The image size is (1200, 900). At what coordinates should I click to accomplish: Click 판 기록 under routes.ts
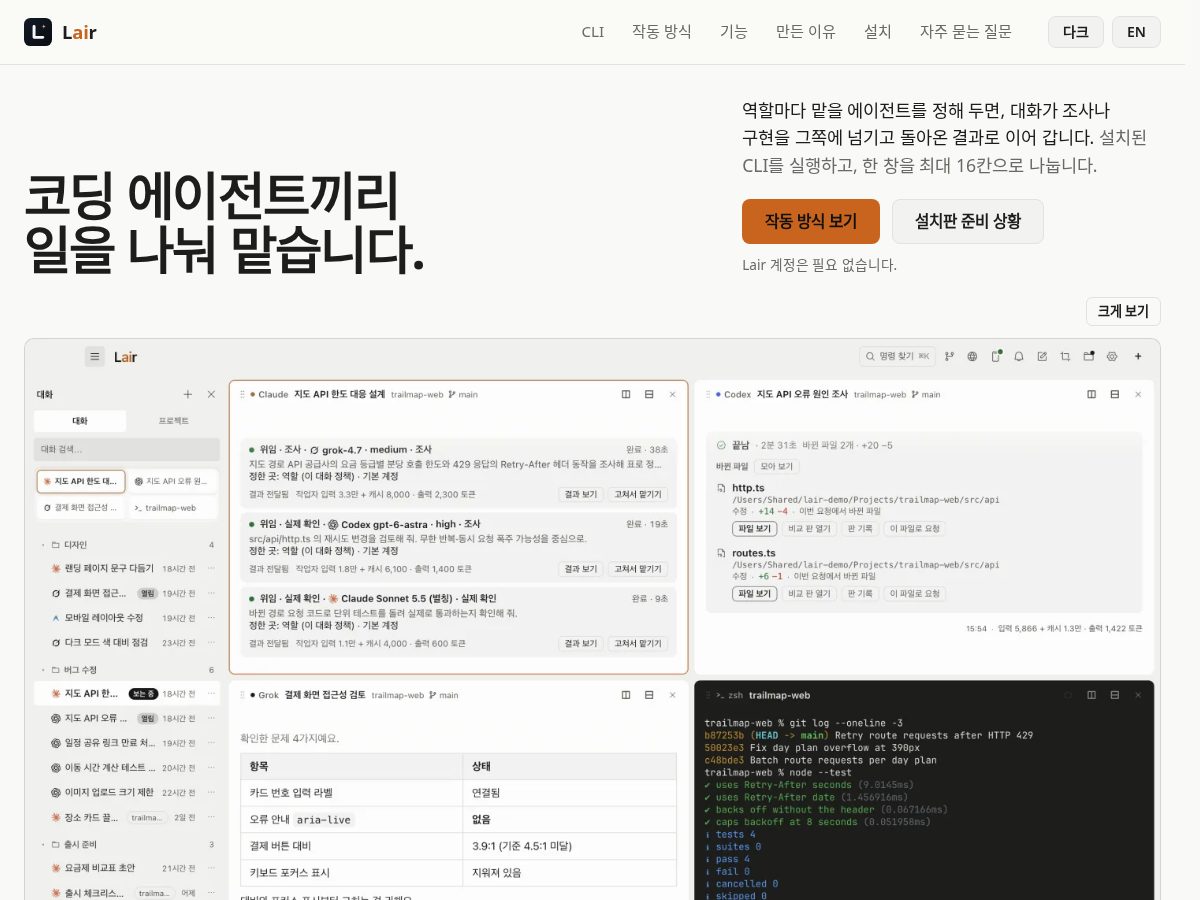pyautogui.click(x=860, y=593)
